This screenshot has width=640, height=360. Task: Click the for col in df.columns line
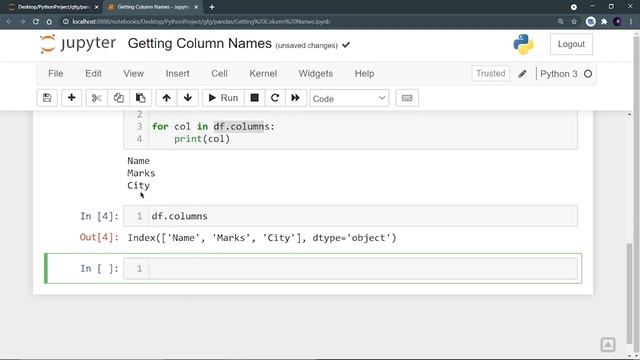point(213,127)
